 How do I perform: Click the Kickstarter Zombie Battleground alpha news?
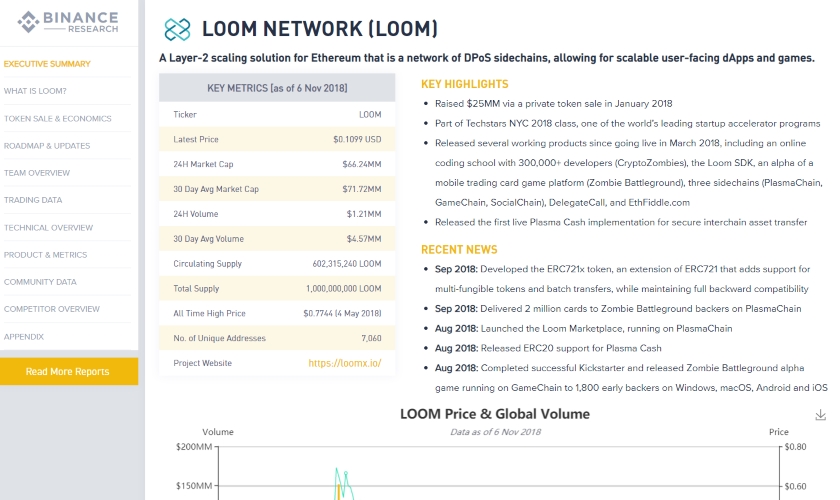click(x=631, y=378)
